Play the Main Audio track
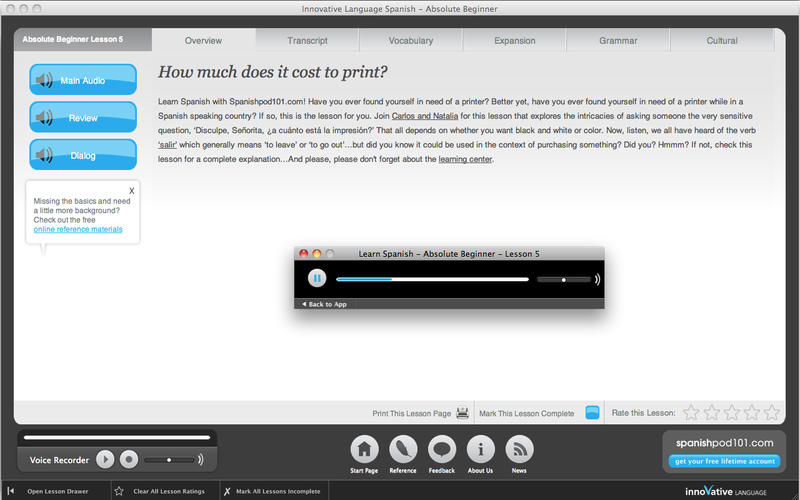 click(83, 80)
